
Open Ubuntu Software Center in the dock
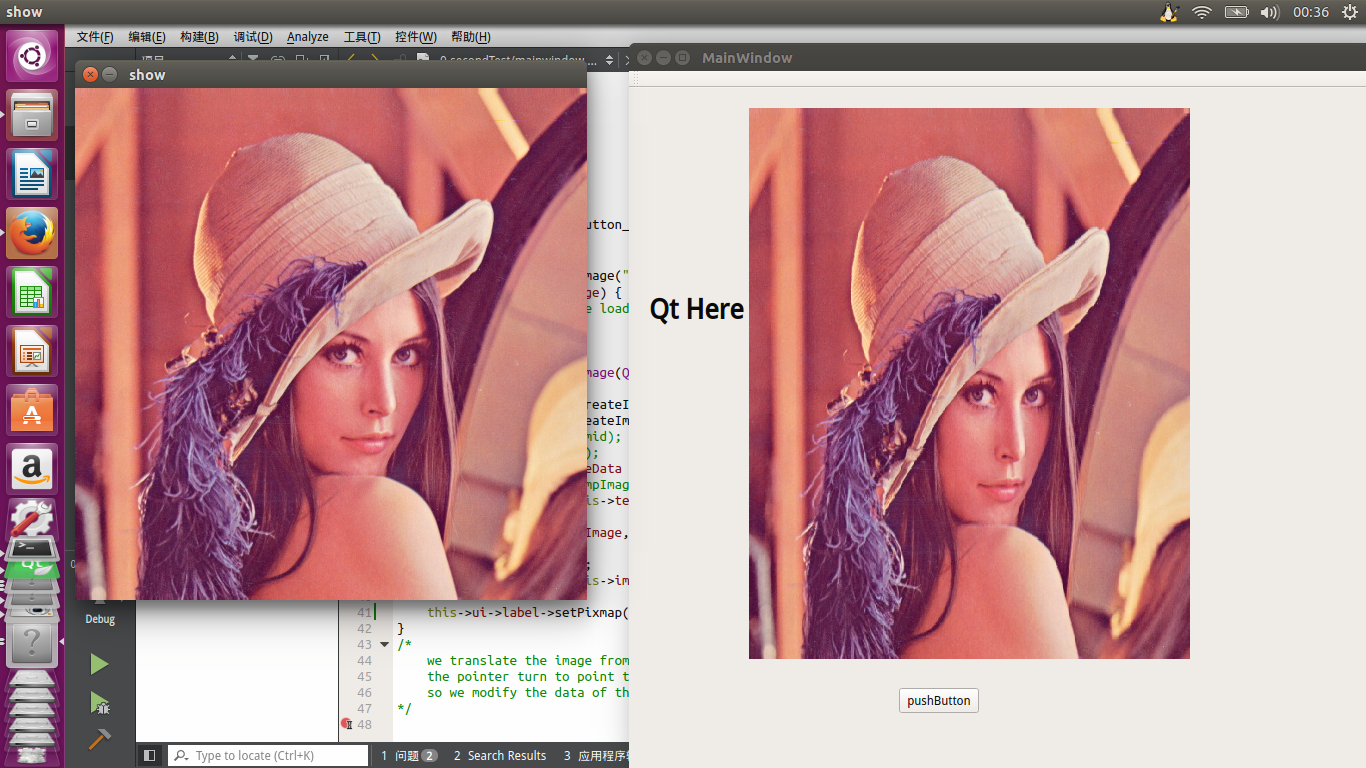tap(32, 410)
